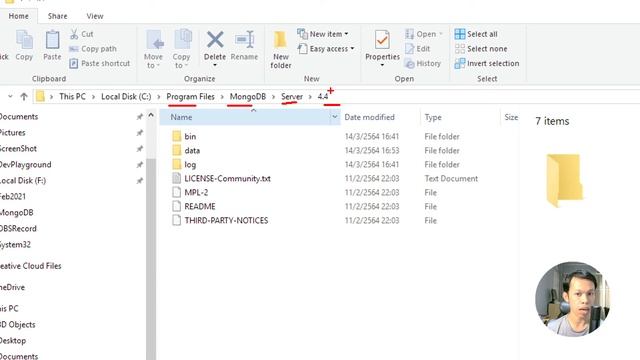Create a New folder
The image size is (640, 360).
point(280,49)
